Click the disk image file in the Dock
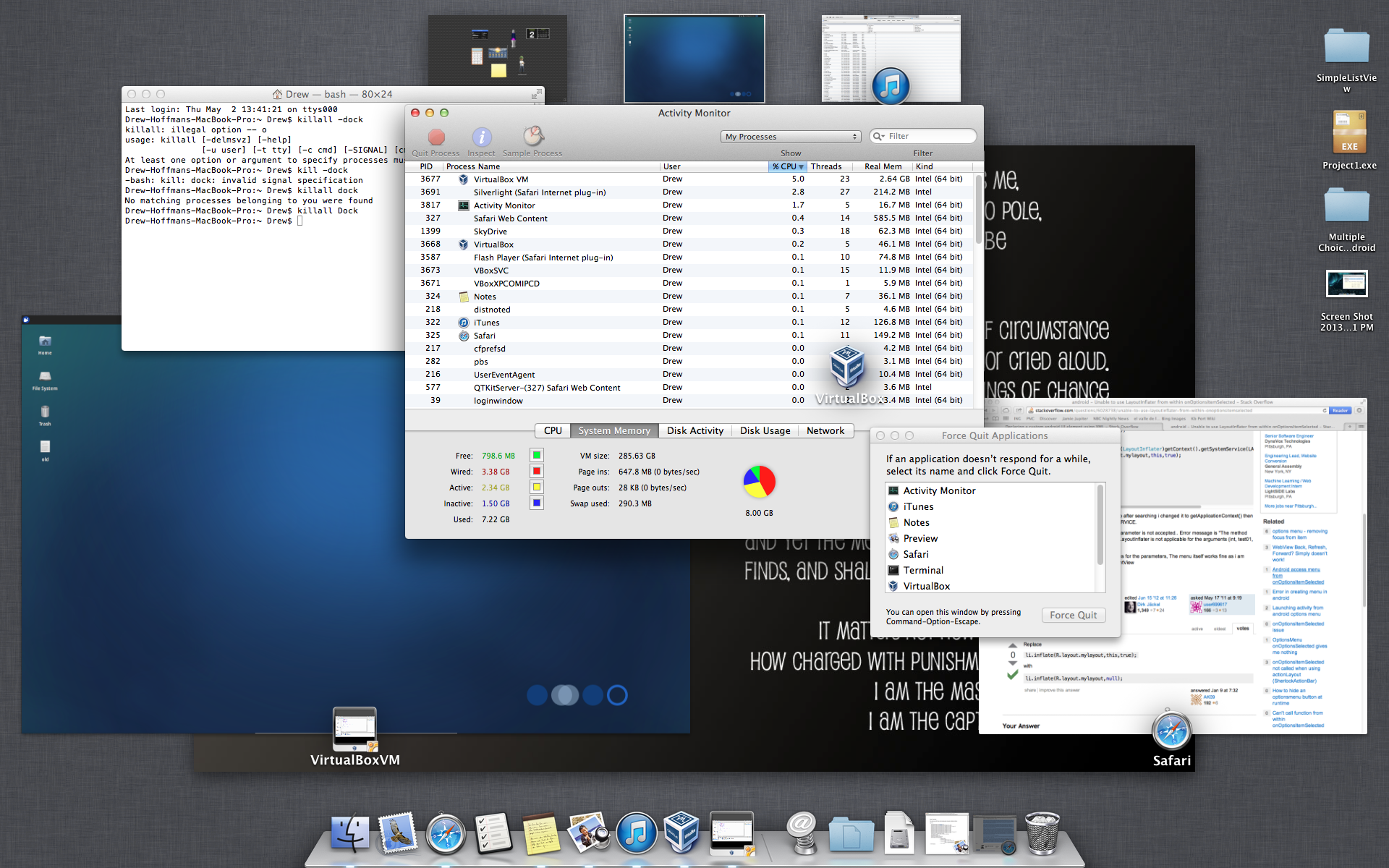Screen dimensions: 1389x868 899,833
